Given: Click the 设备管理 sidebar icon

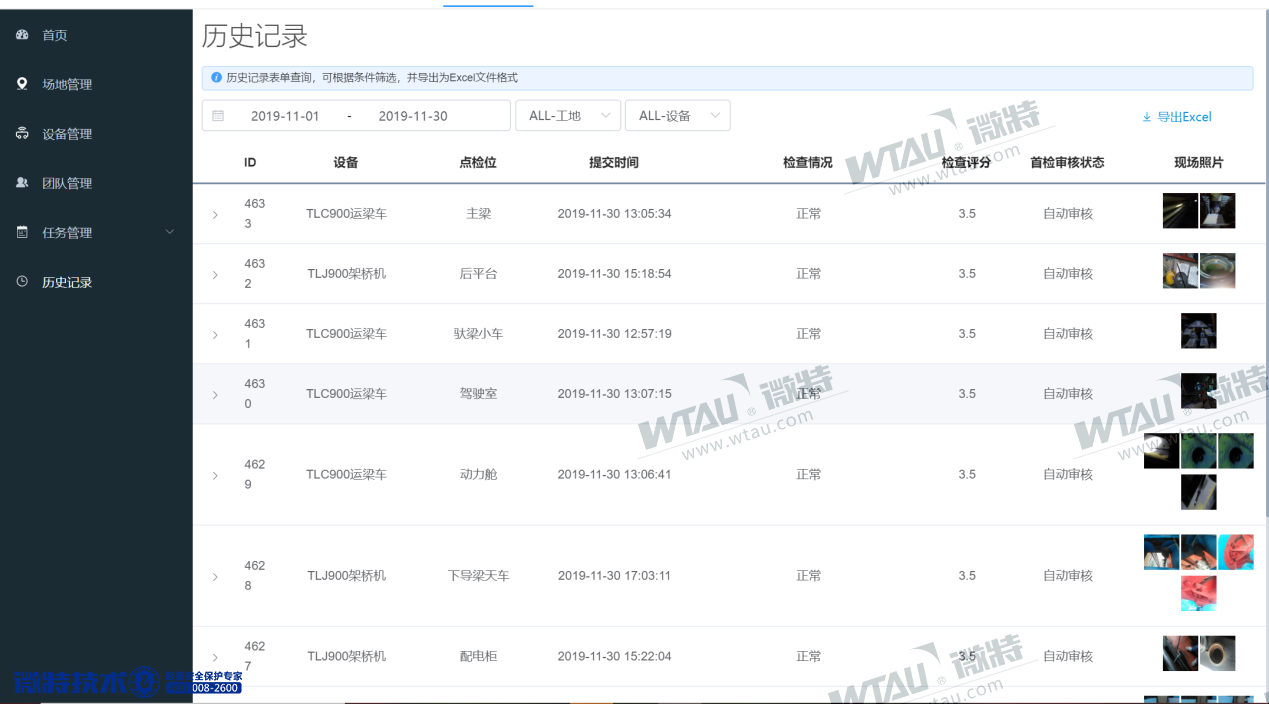Looking at the screenshot, I should click(x=22, y=134).
